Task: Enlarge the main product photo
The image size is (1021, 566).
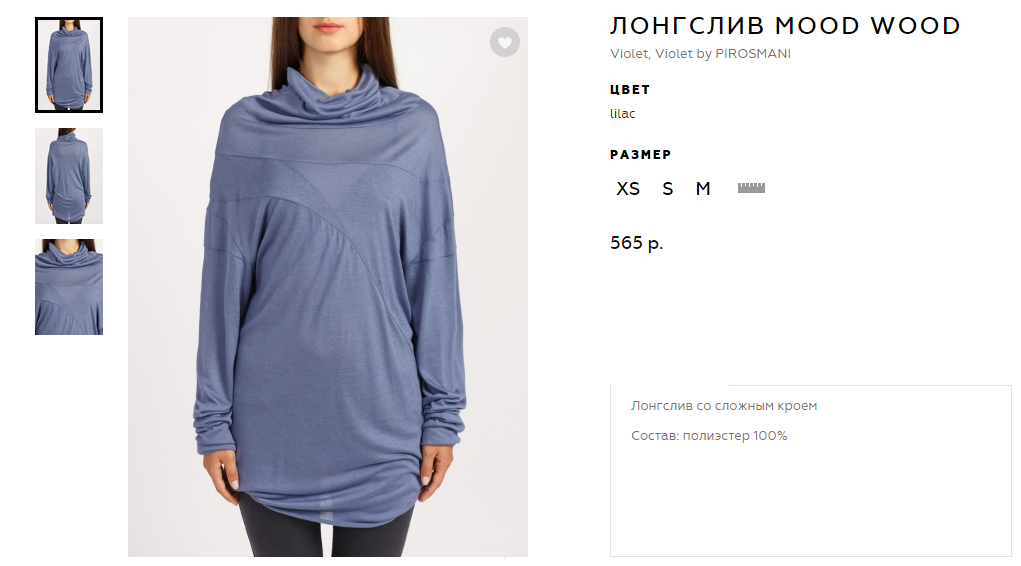Action: point(328,287)
